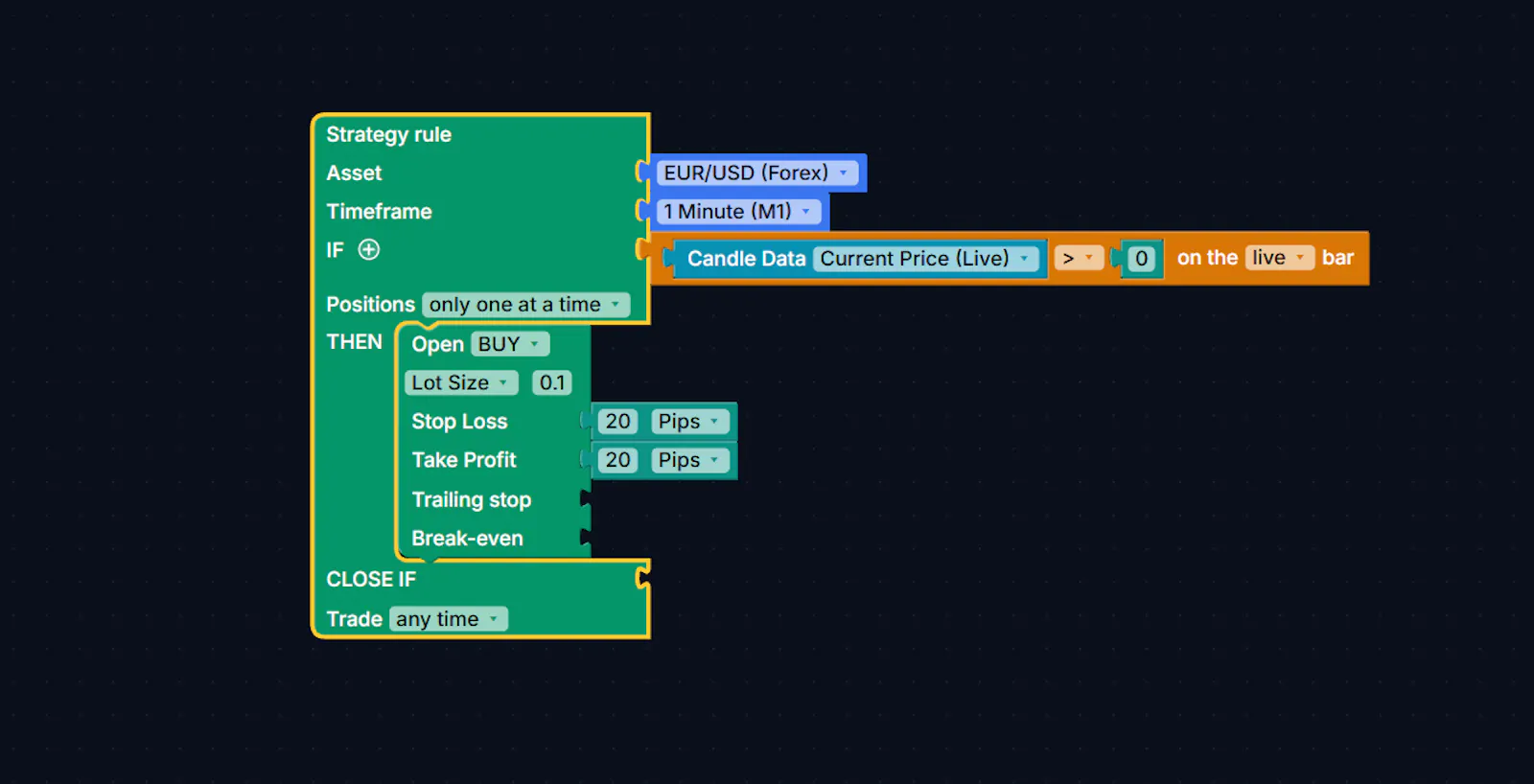Click the Break-even empty connector slot
Screen dimensions: 1534x784
585,538
